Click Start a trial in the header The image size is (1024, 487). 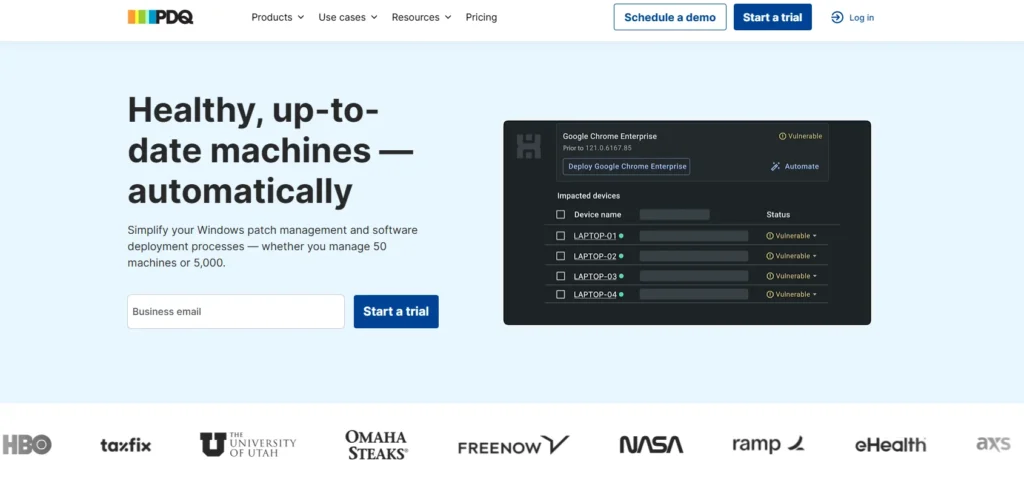tap(773, 17)
